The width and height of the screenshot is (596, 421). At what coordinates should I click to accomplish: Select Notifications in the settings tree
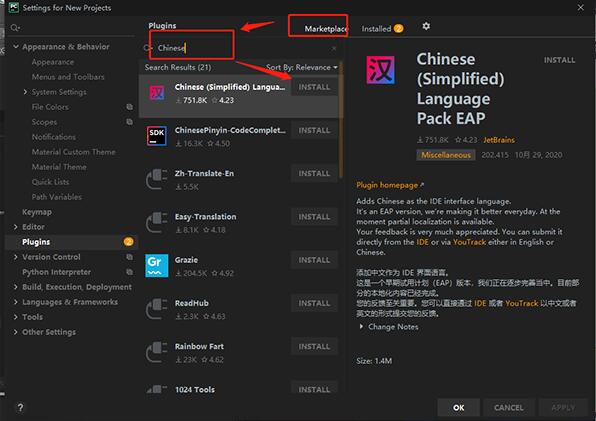54,137
